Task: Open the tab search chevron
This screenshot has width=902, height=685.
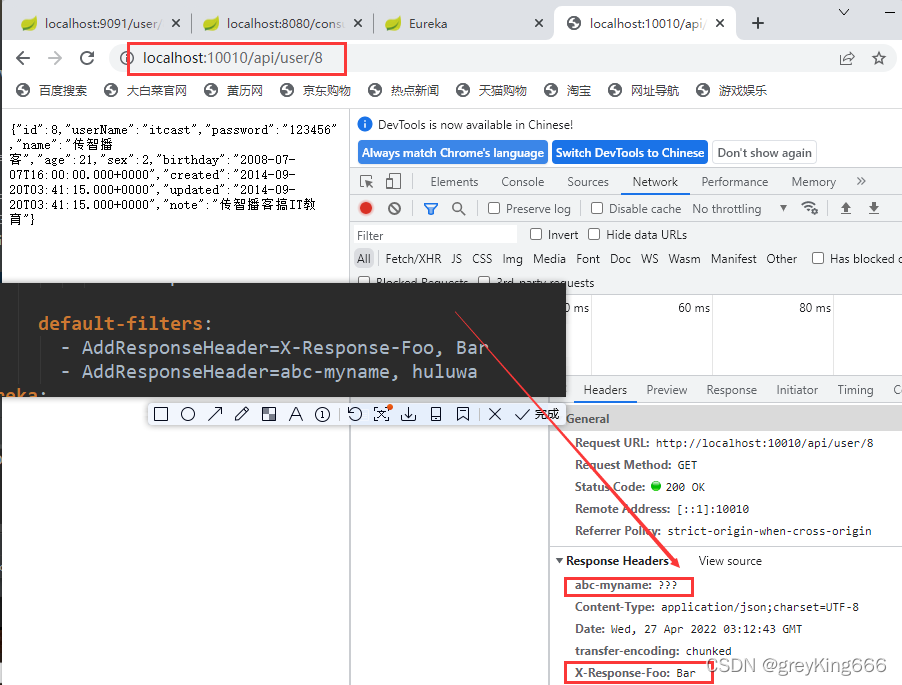Action: [x=844, y=12]
